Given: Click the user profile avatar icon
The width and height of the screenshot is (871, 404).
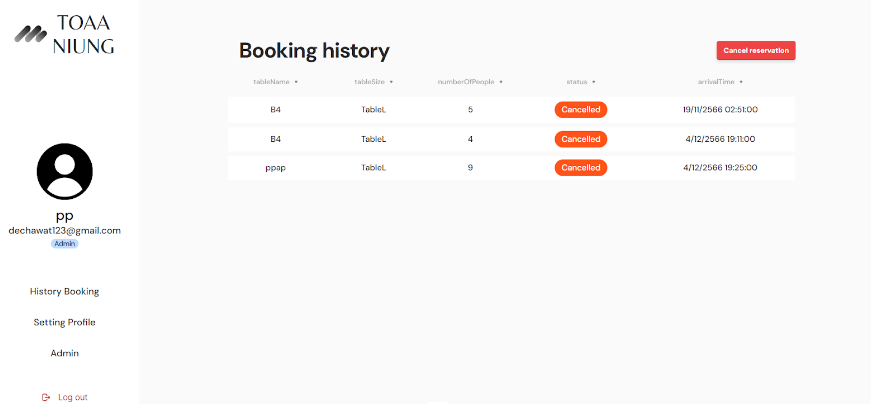Looking at the screenshot, I should coord(64,171).
